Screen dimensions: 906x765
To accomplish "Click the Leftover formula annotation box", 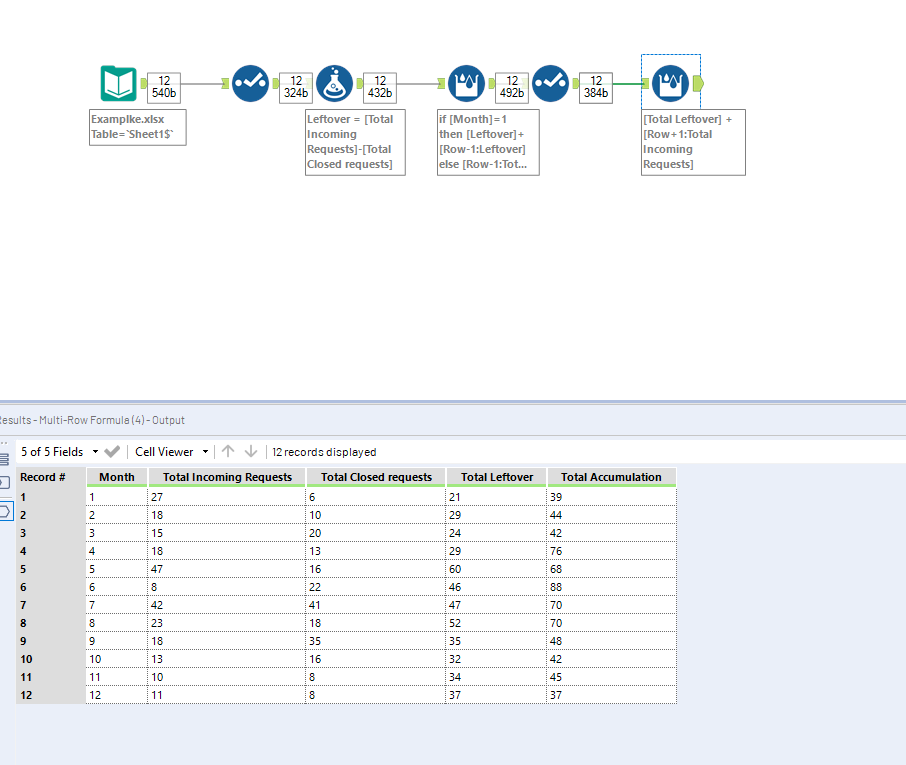I will pyautogui.click(x=355, y=142).
